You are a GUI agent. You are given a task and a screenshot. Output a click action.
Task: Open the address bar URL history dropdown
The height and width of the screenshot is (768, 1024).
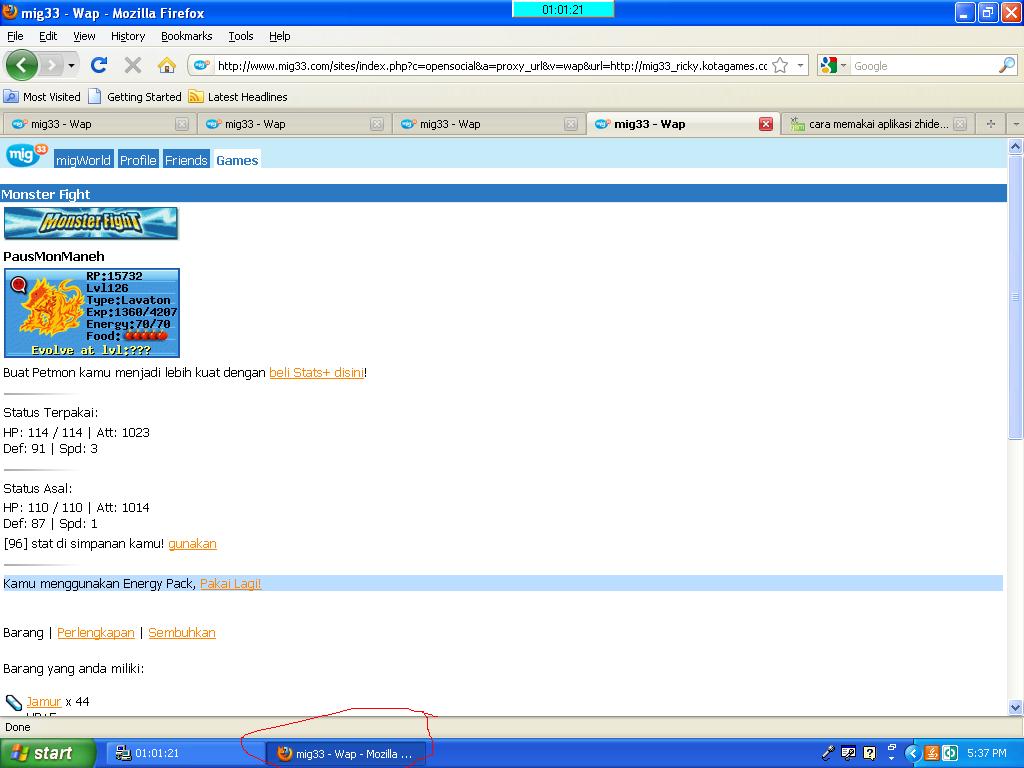800,65
